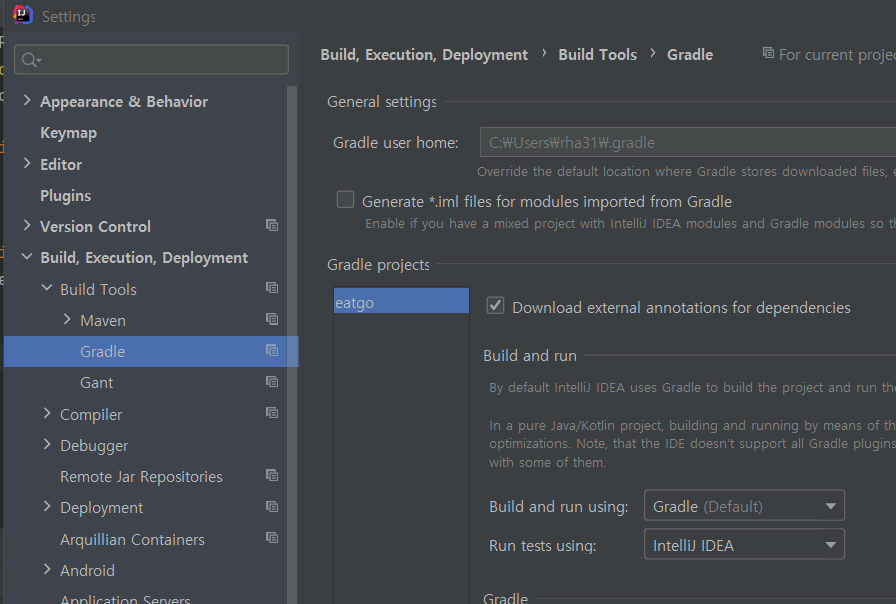Expand the Deployment node
The height and width of the screenshot is (604, 896).
tap(47, 506)
